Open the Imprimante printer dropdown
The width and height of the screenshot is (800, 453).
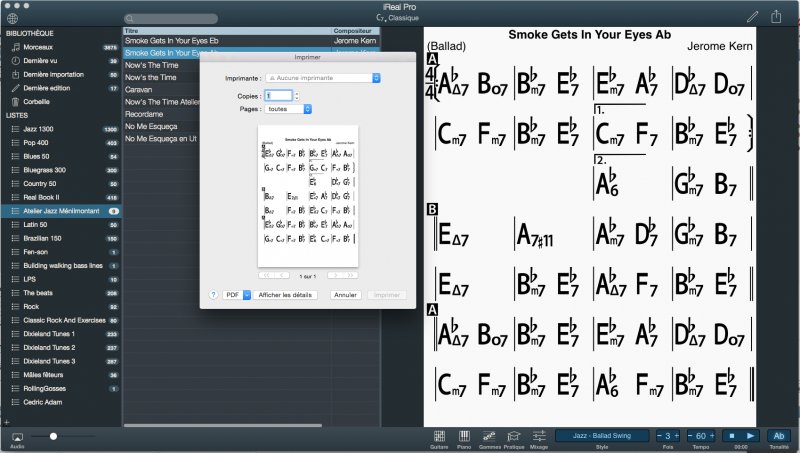pyautogui.click(x=323, y=78)
